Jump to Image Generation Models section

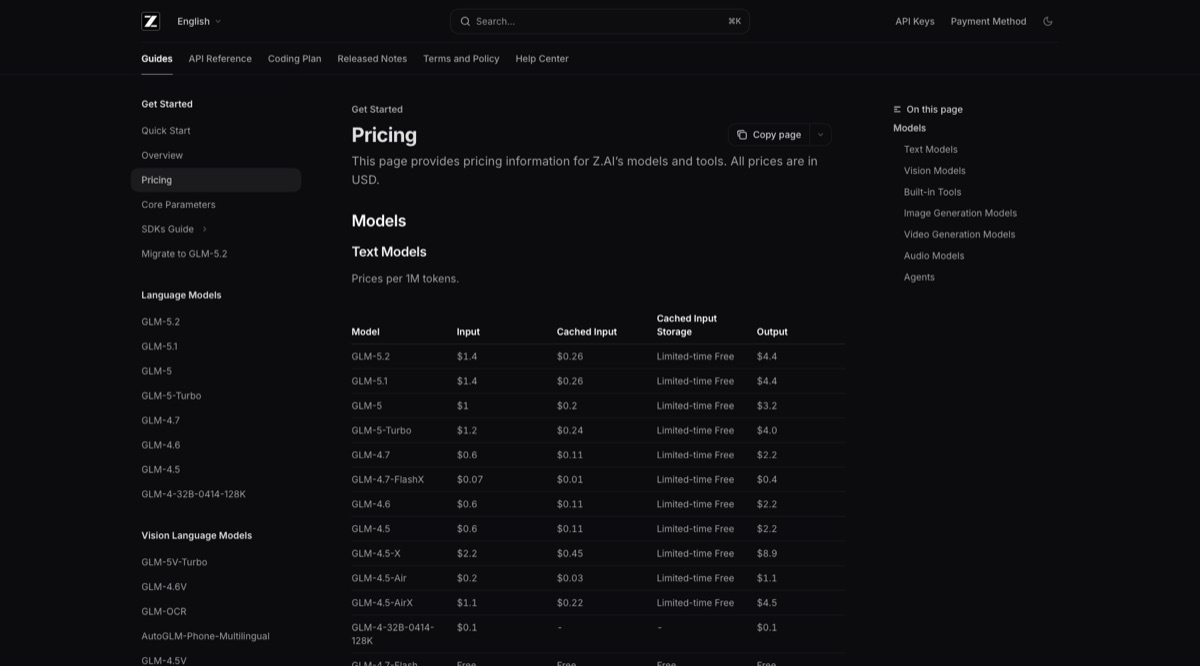tap(960, 213)
